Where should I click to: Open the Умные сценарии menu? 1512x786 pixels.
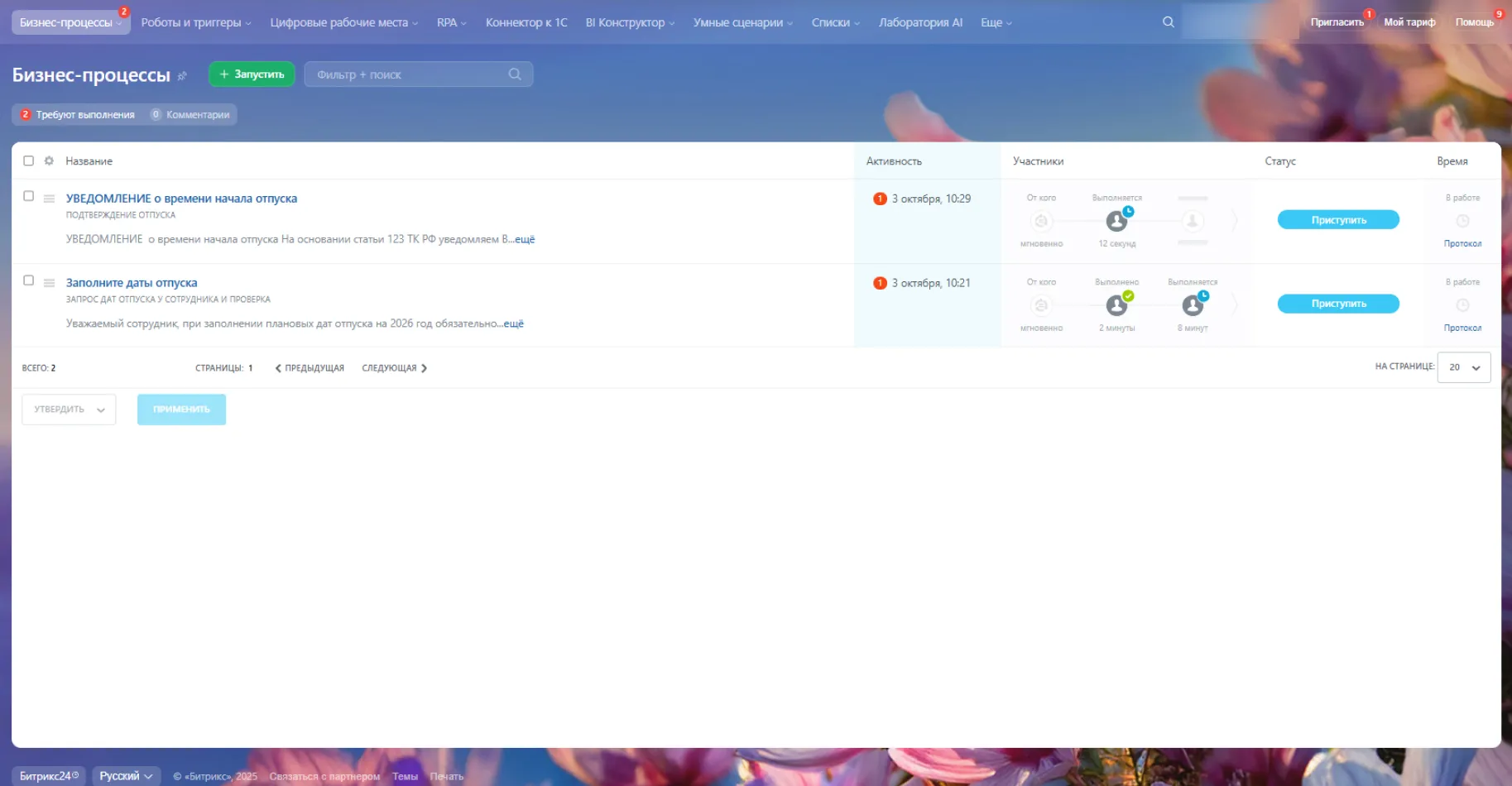pos(742,22)
